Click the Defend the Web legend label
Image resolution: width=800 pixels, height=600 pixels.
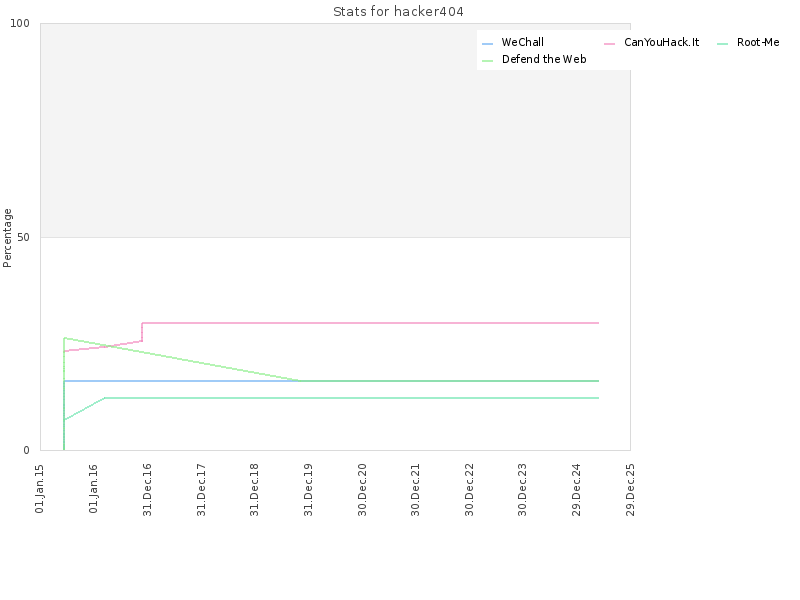(x=544, y=59)
